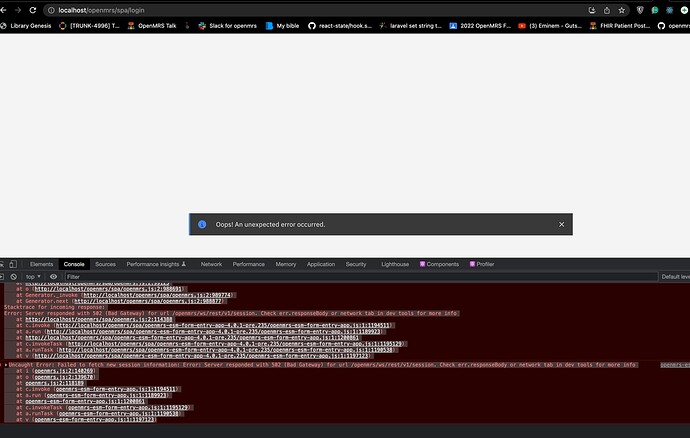The width and height of the screenshot is (690, 438).
Task: Open the Slack for openmrs bookmark
Action: (x=228, y=26)
